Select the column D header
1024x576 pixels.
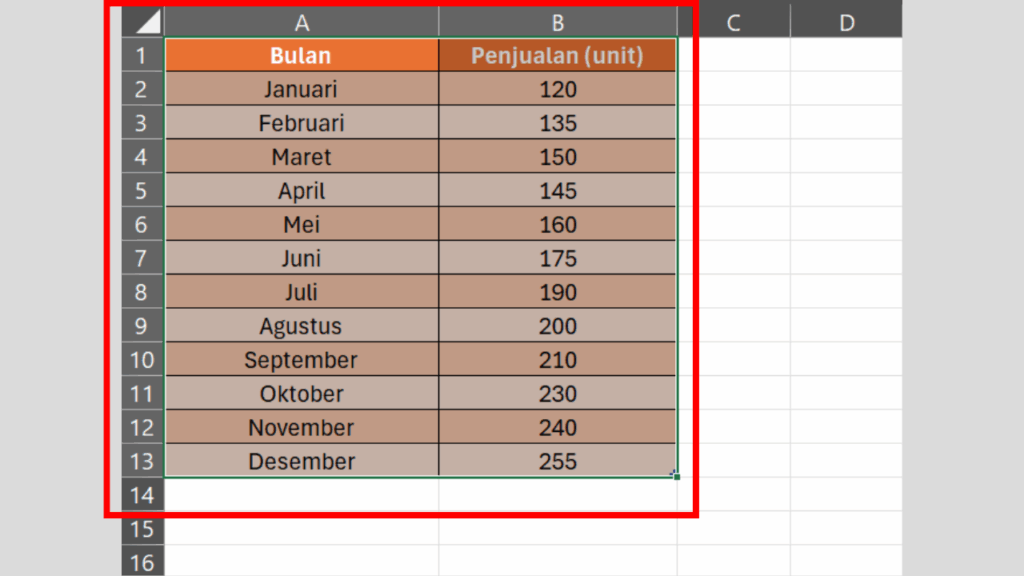point(846,22)
